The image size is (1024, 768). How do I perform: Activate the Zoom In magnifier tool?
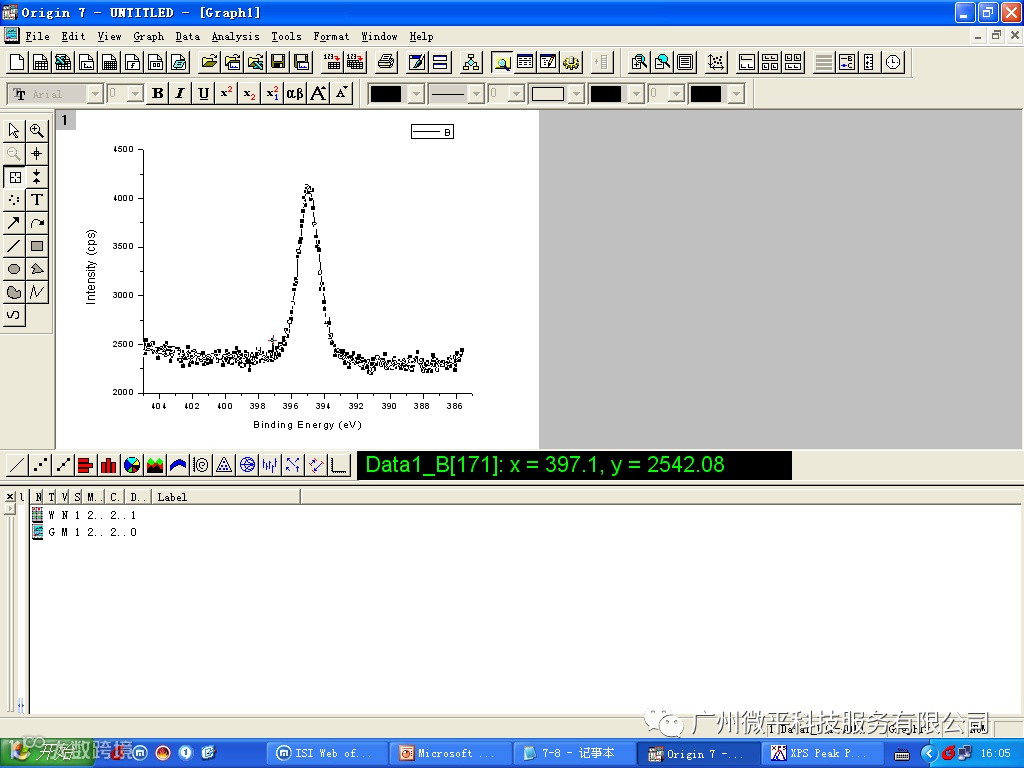(x=37, y=131)
